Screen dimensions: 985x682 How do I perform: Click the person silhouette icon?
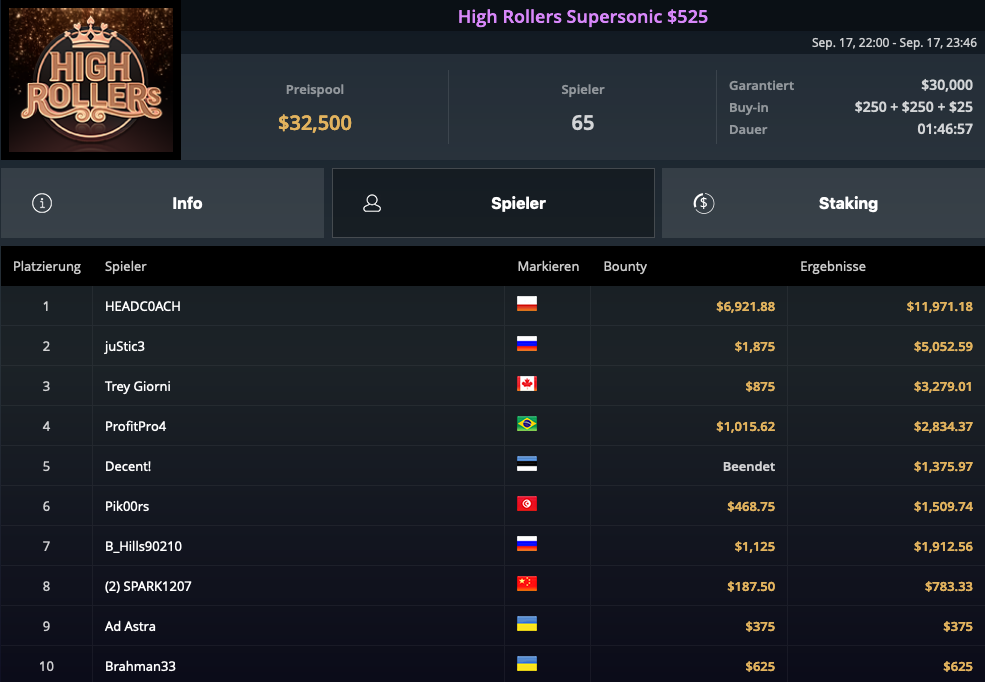pos(372,203)
